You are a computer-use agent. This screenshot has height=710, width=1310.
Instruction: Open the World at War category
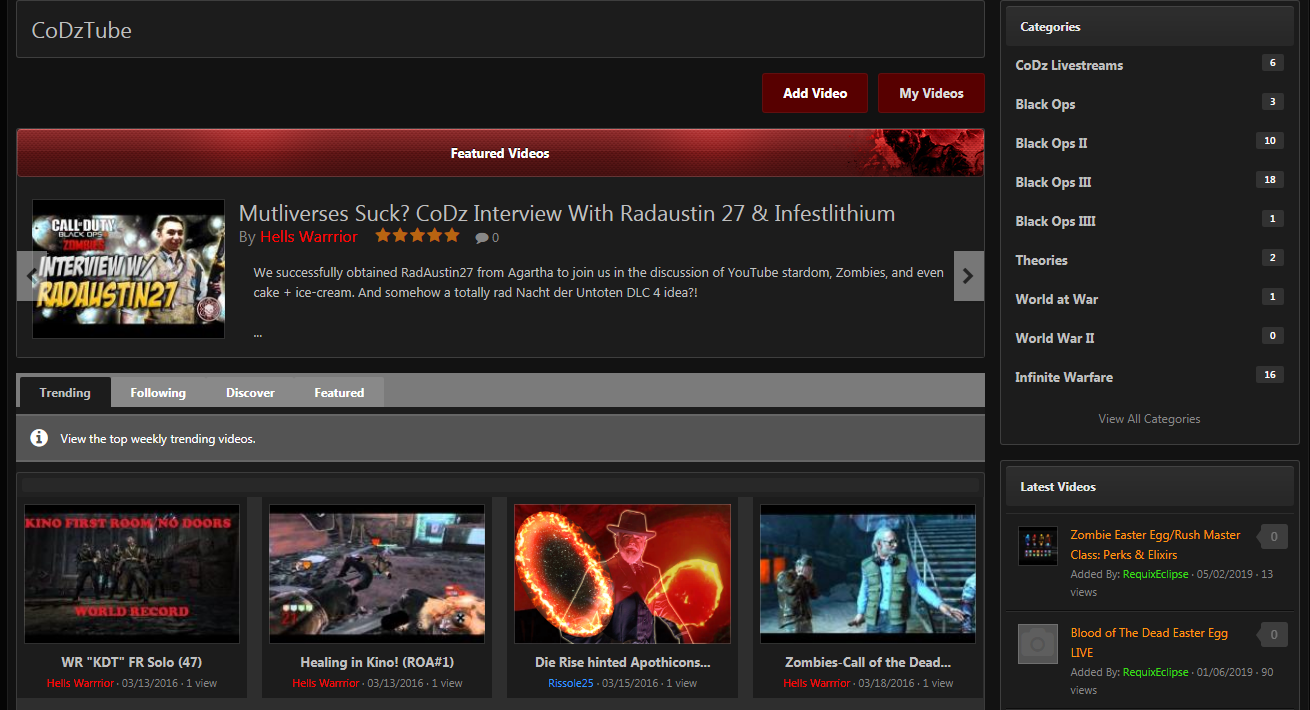click(x=1056, y=299)
